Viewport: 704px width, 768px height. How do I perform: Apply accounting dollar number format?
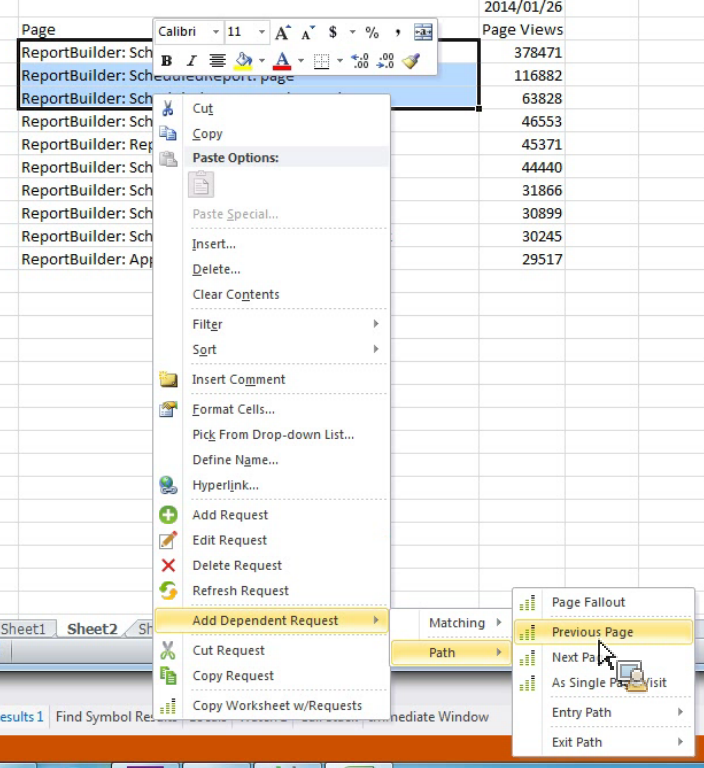point(333,32)
